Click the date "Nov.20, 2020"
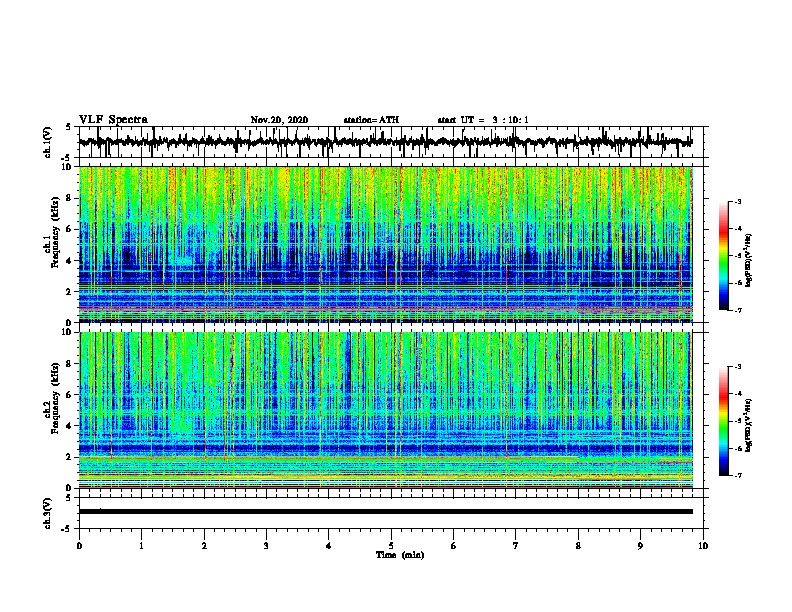The height and width of the screenshot is (612, 792). [x=279, y=120]
